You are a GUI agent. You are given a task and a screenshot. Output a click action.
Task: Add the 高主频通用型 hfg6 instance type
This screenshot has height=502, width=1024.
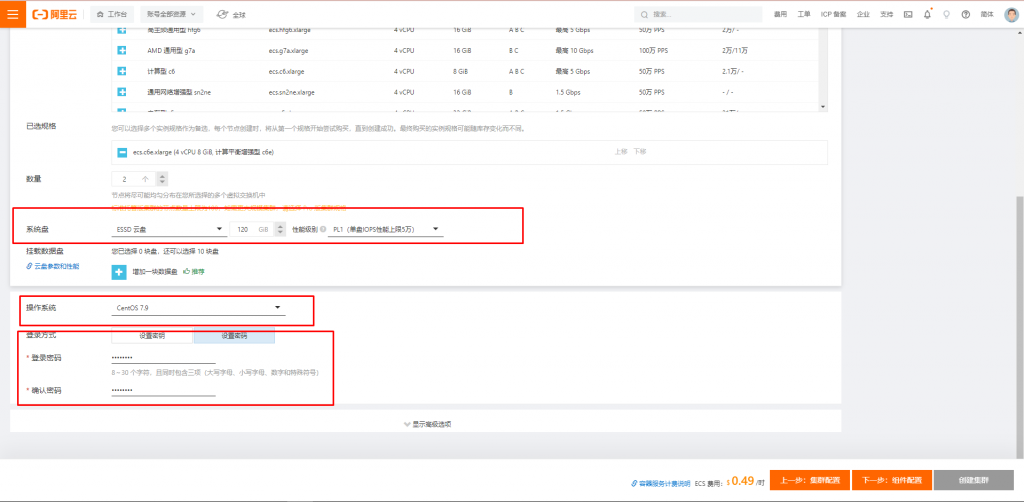(x=121, y=31)
